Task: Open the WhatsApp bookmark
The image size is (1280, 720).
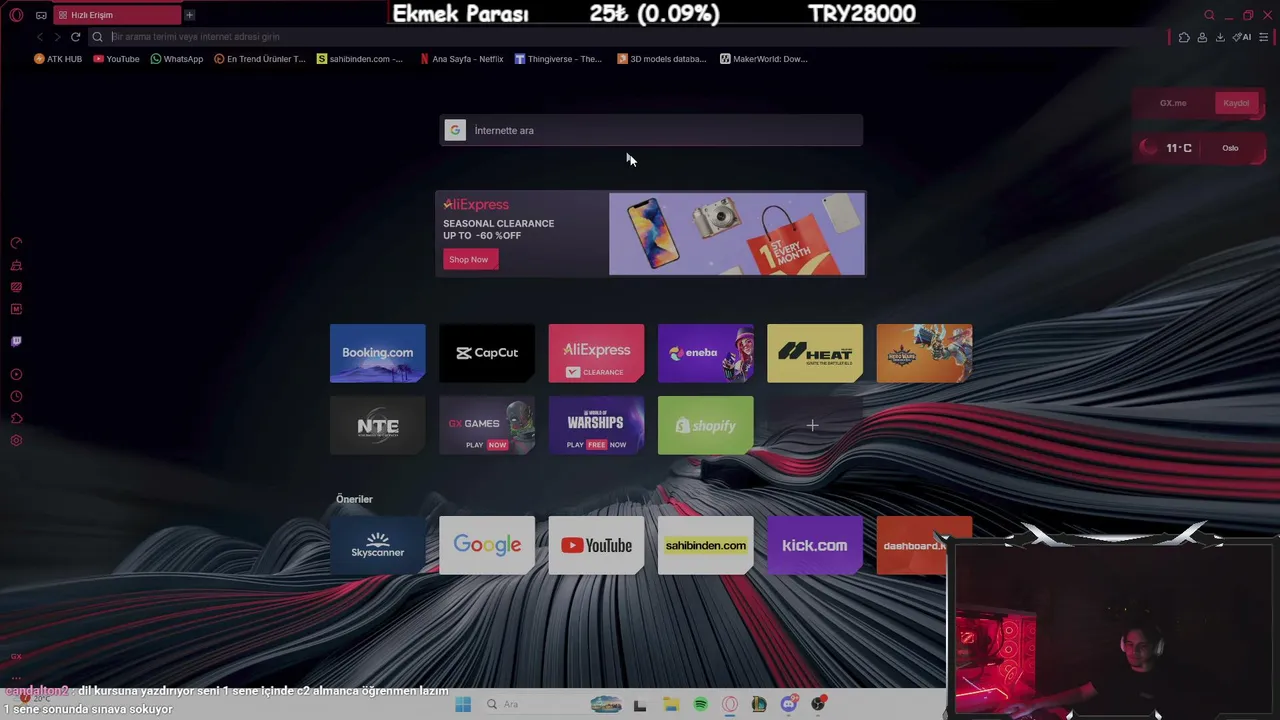Action: pos(176,59)
